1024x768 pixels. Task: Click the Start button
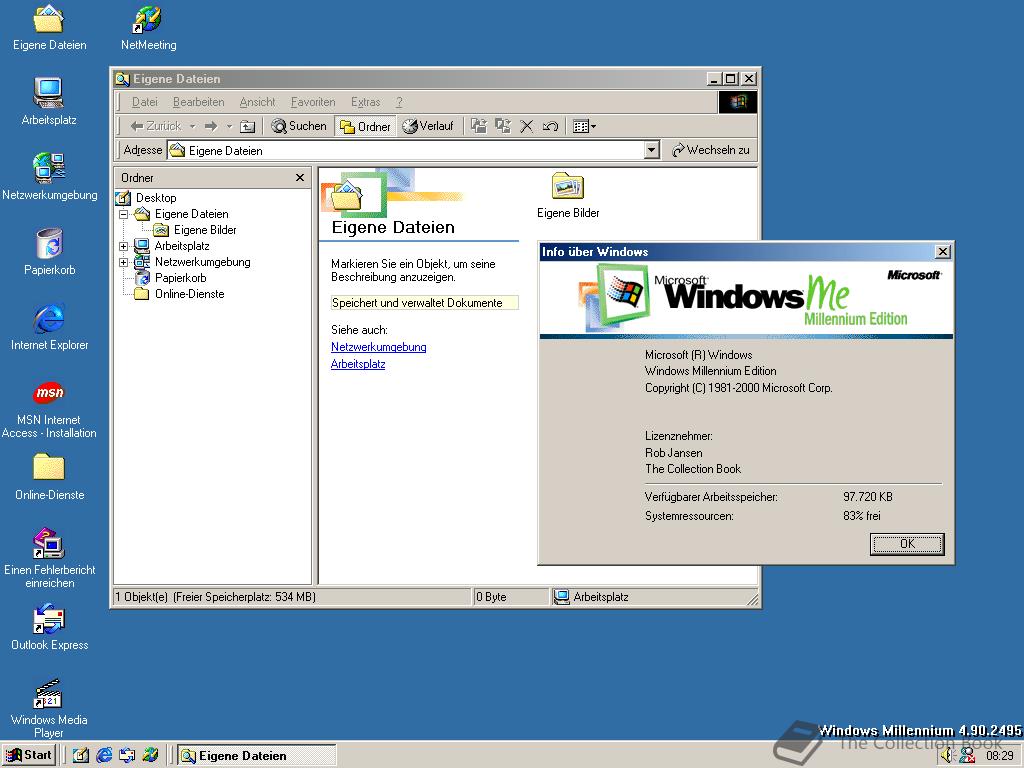pyautogui.click(x=29, y=756)
